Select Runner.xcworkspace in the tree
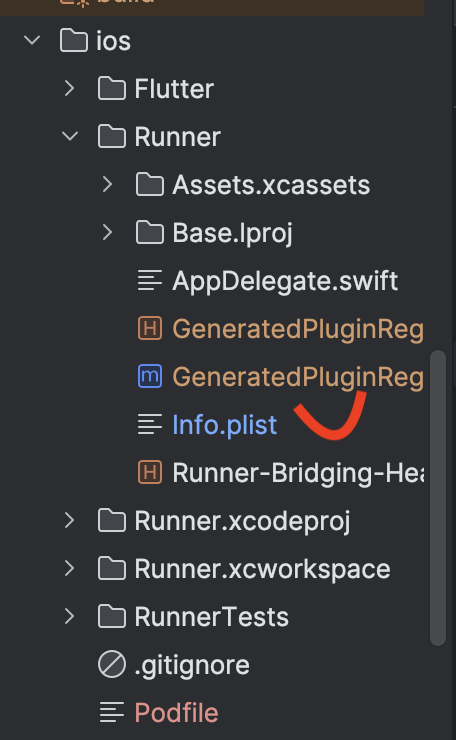This screenshot has height=740, width=456. pos(262,569)
